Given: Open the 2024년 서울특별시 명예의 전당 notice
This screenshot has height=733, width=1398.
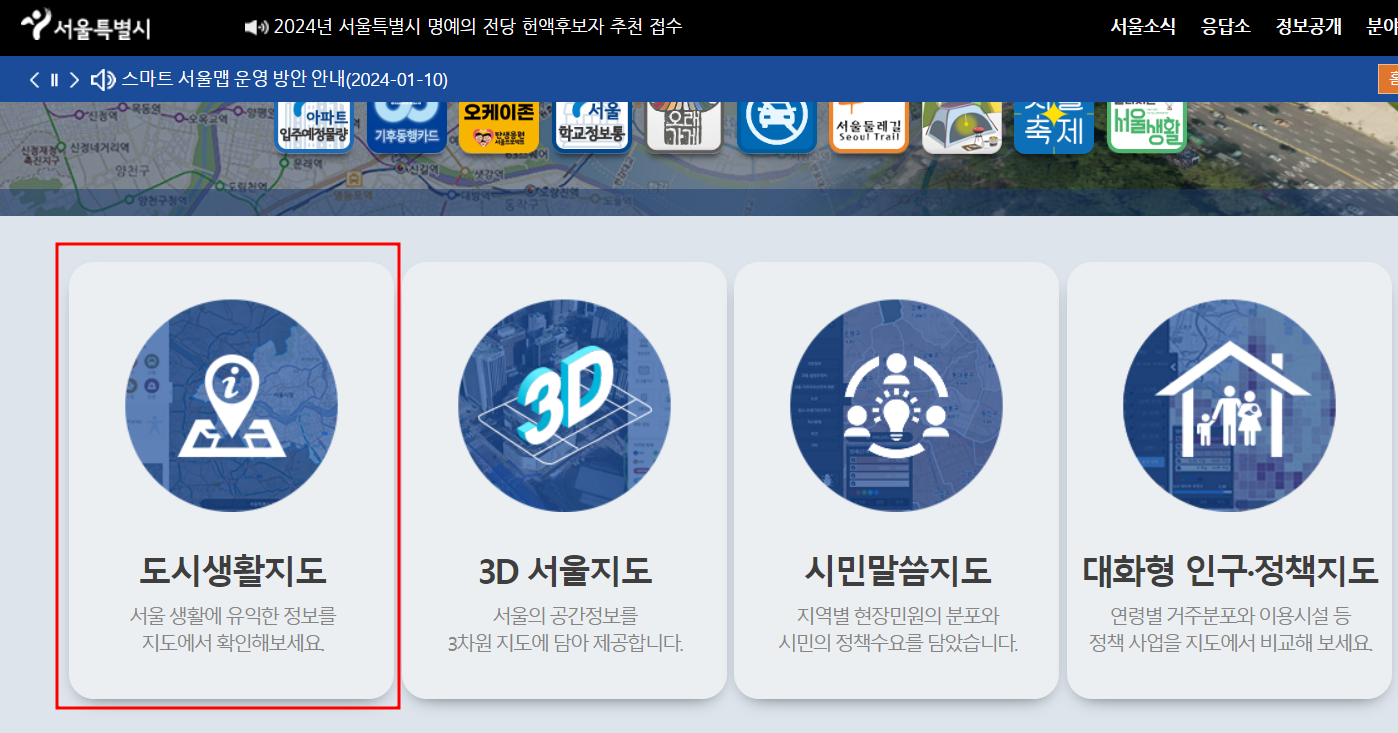Looking at the screenshot, I should pos(478,27).
